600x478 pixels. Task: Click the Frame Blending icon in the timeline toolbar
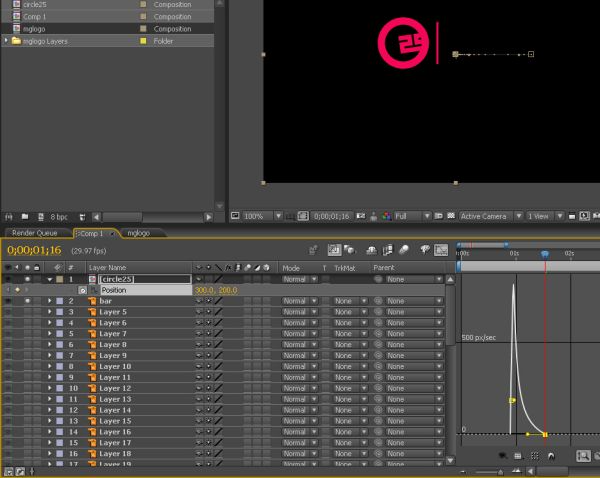tap(388, 250)
